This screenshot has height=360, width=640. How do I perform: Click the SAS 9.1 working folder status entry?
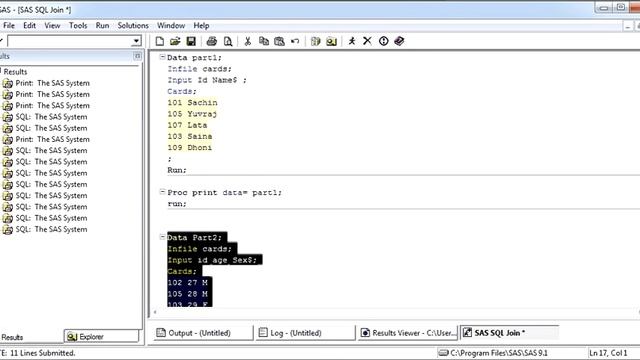click(x=493, y=353)
